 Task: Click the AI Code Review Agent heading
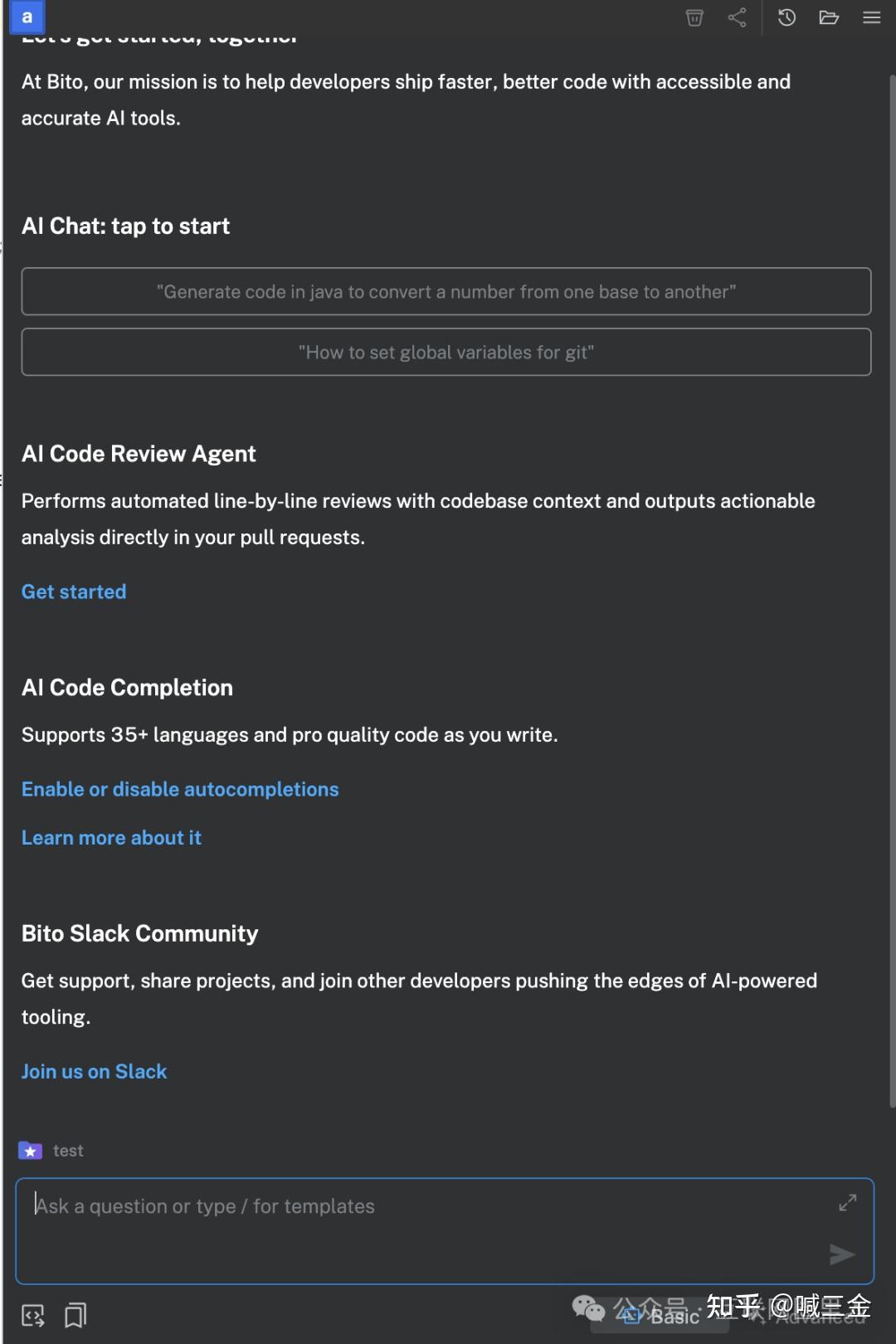pos(139,454)
